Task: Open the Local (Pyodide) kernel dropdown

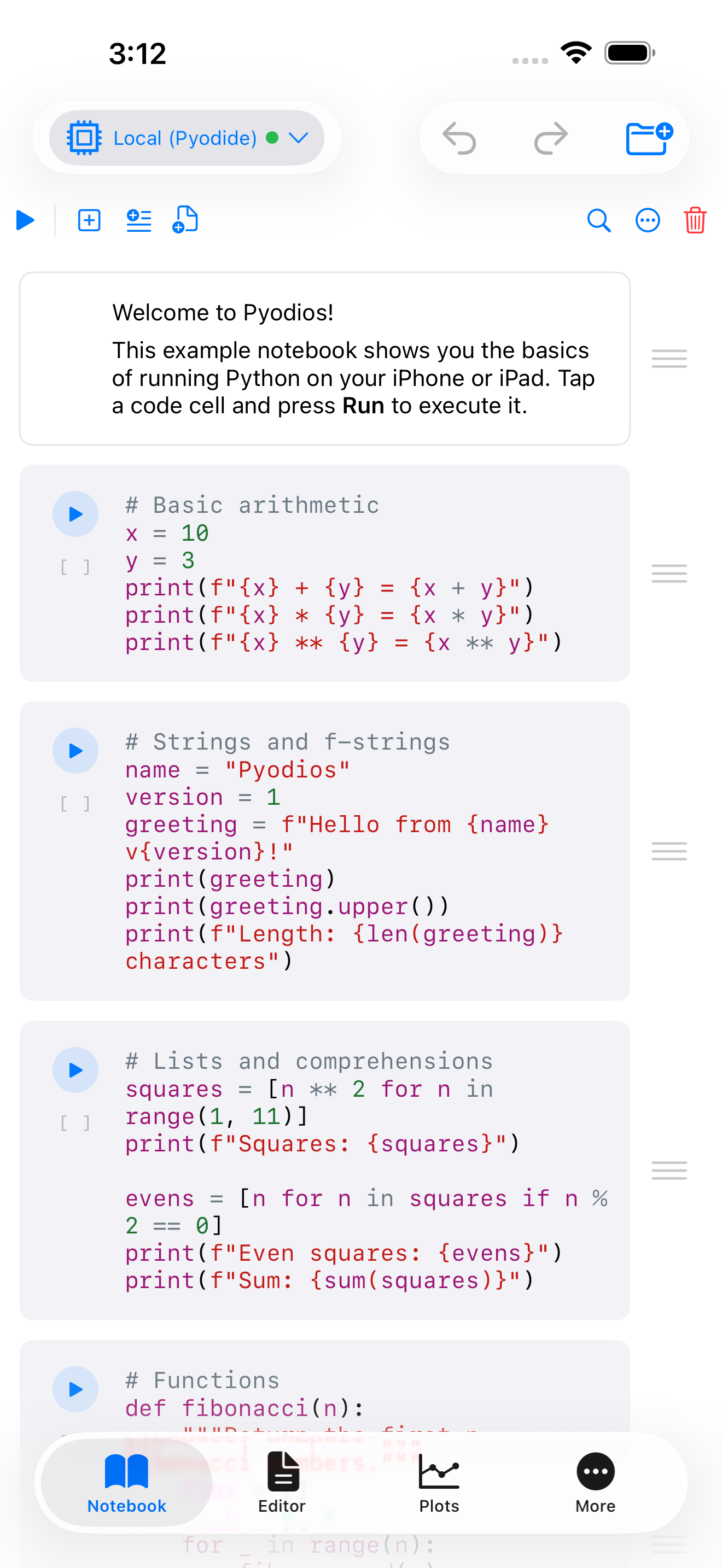Action: pyautogui.click(x=187, y=138)
